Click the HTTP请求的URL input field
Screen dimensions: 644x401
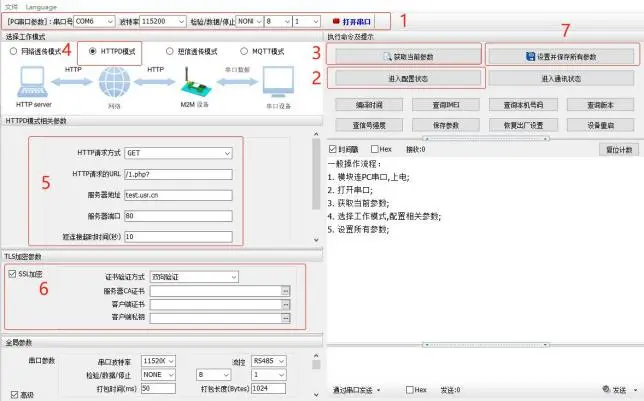[178, 174]
